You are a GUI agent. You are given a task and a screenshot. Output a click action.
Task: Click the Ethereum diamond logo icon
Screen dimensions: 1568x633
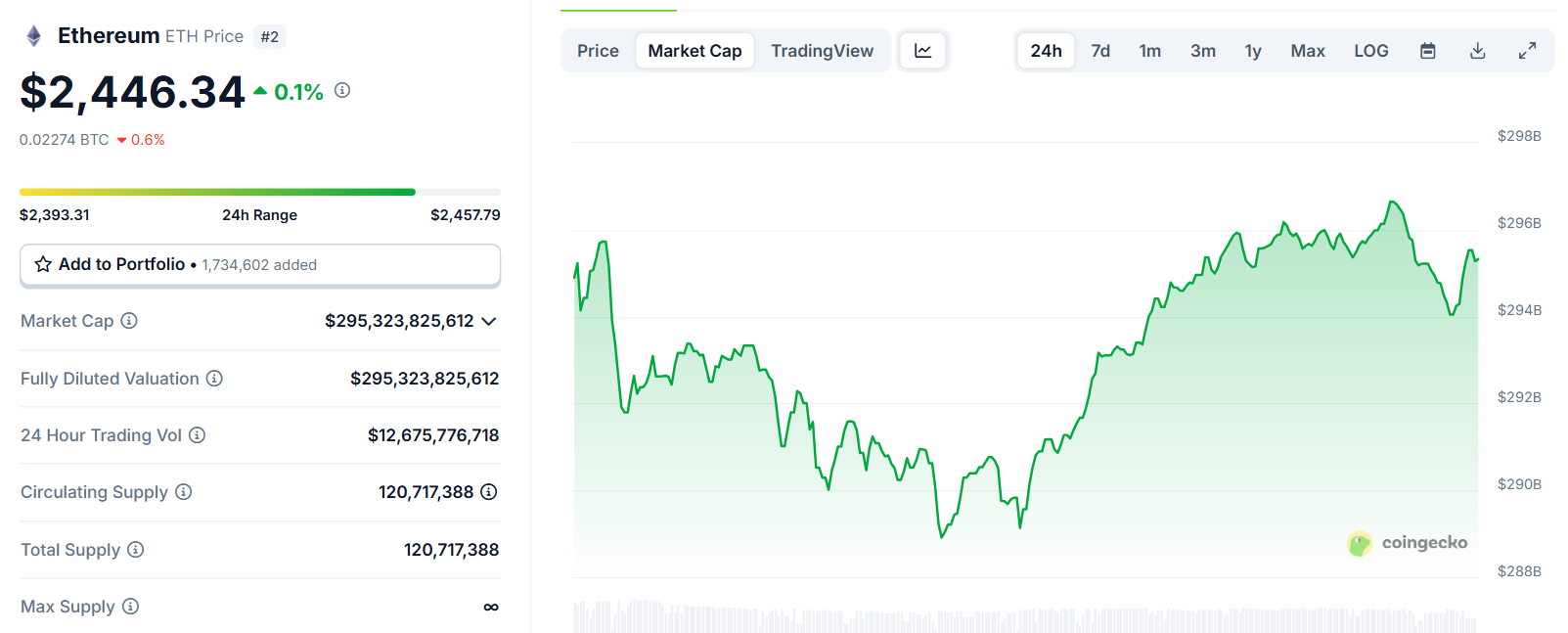pyautogui.click(x=34, y=36)
